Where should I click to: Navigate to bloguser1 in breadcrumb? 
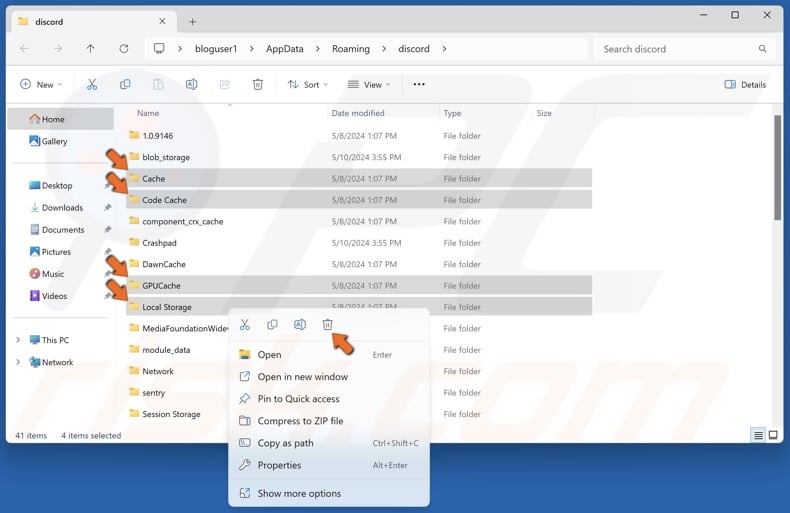(216, 49)
